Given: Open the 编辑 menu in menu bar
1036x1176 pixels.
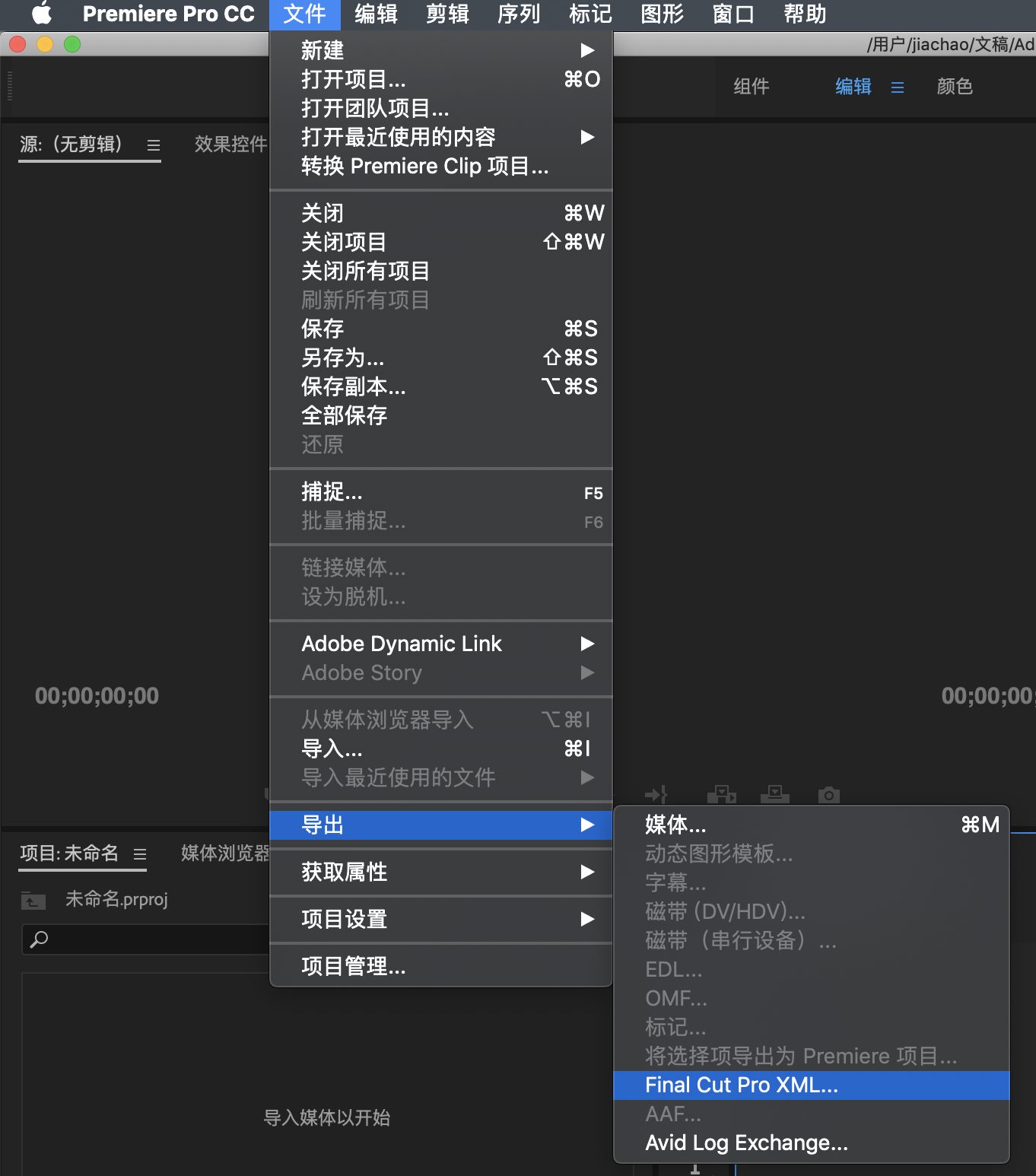Looking at the screenshot, I should pyautogui.click(x=376, y=14).
